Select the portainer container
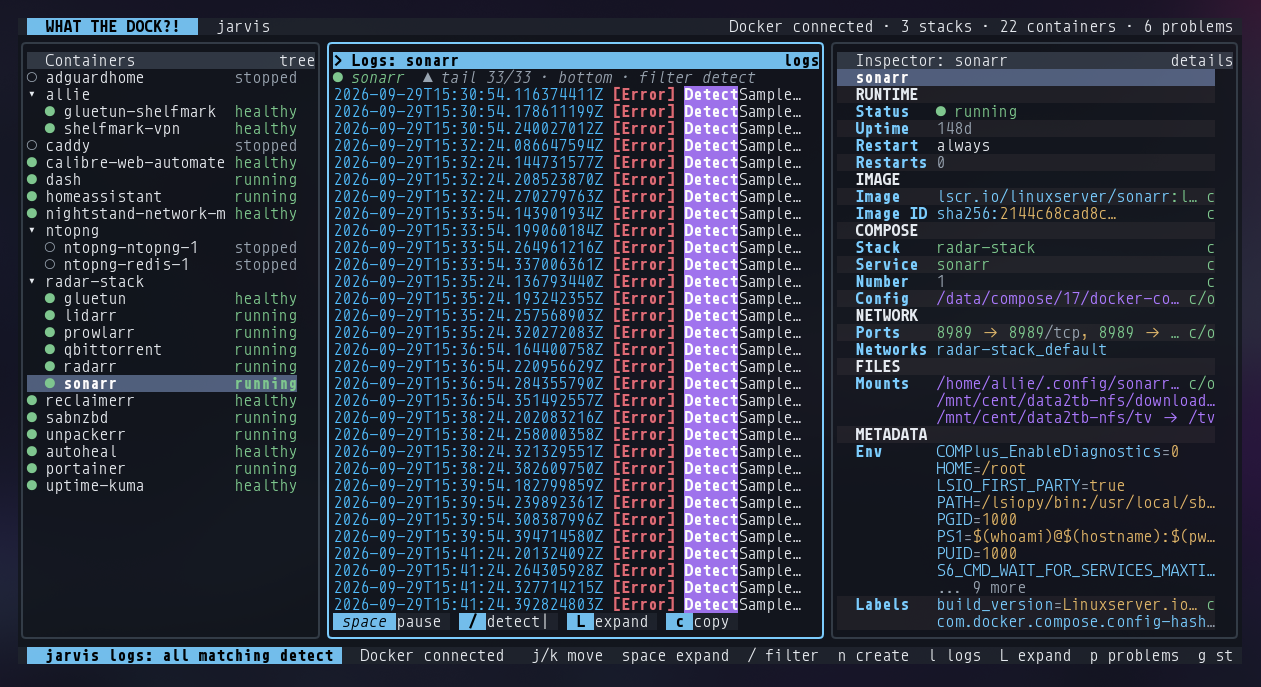The width and height of the screenshot is (1261, 687). (162, 469)
